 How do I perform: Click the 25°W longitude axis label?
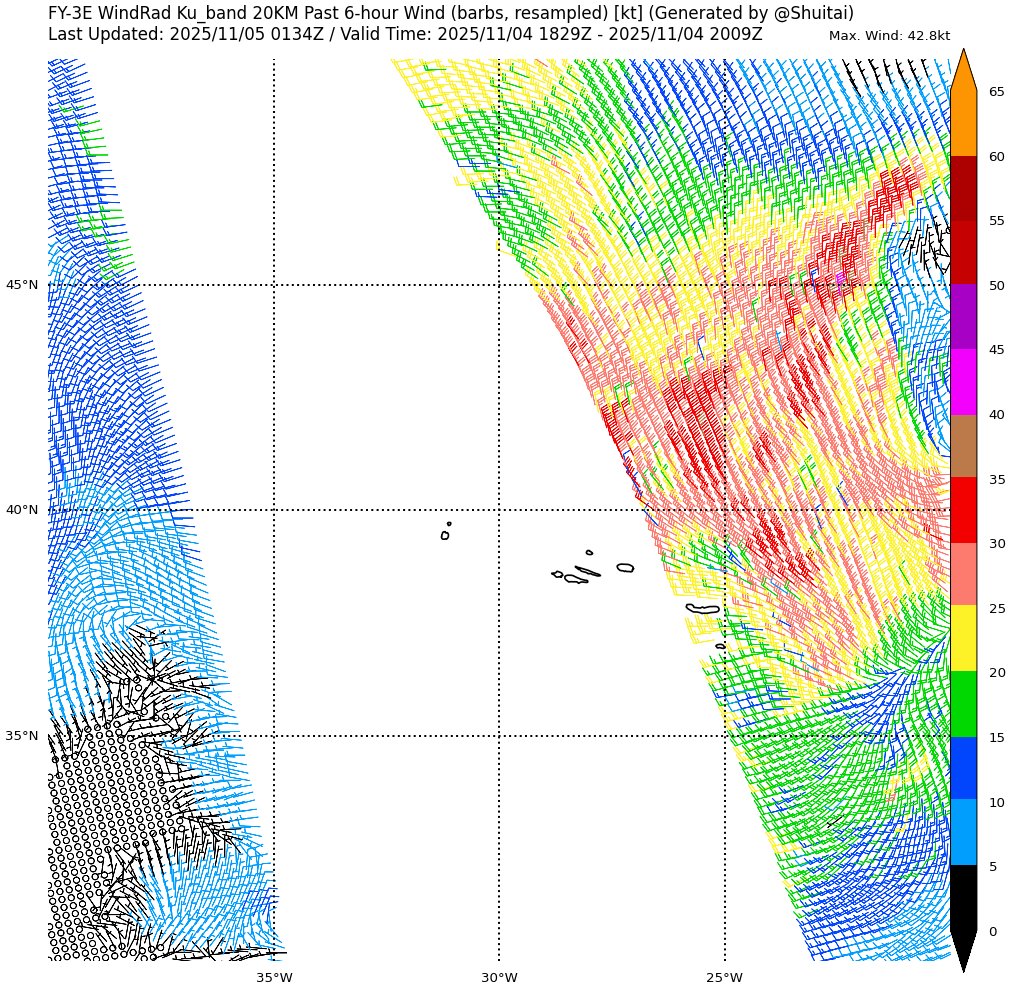724,977
